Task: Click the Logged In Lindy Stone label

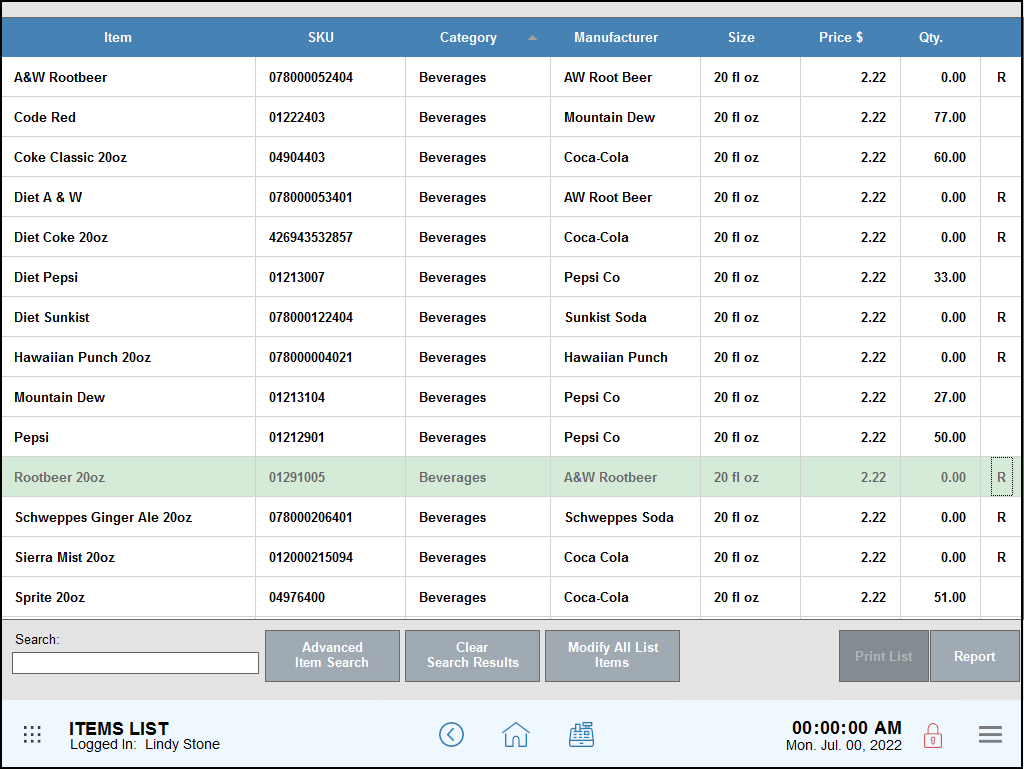Action: 145,744
